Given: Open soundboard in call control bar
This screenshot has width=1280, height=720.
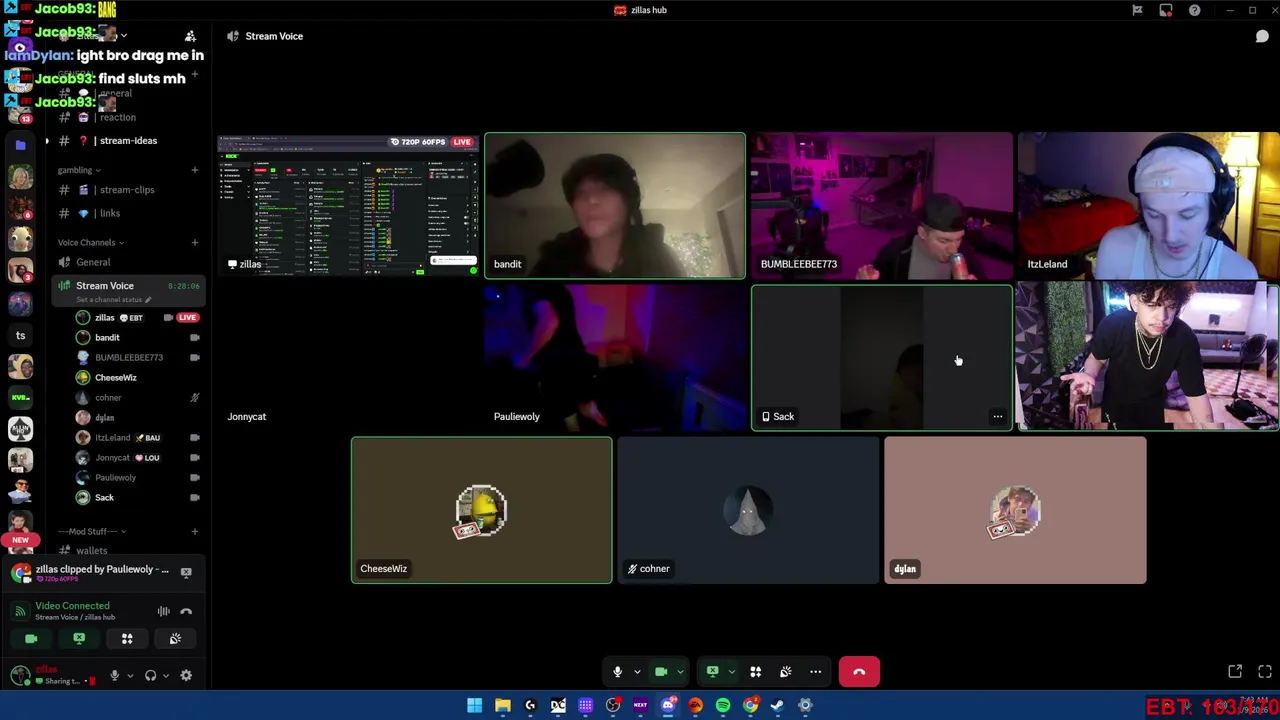Looking at the screenshot, I should (x=786, y=672).
